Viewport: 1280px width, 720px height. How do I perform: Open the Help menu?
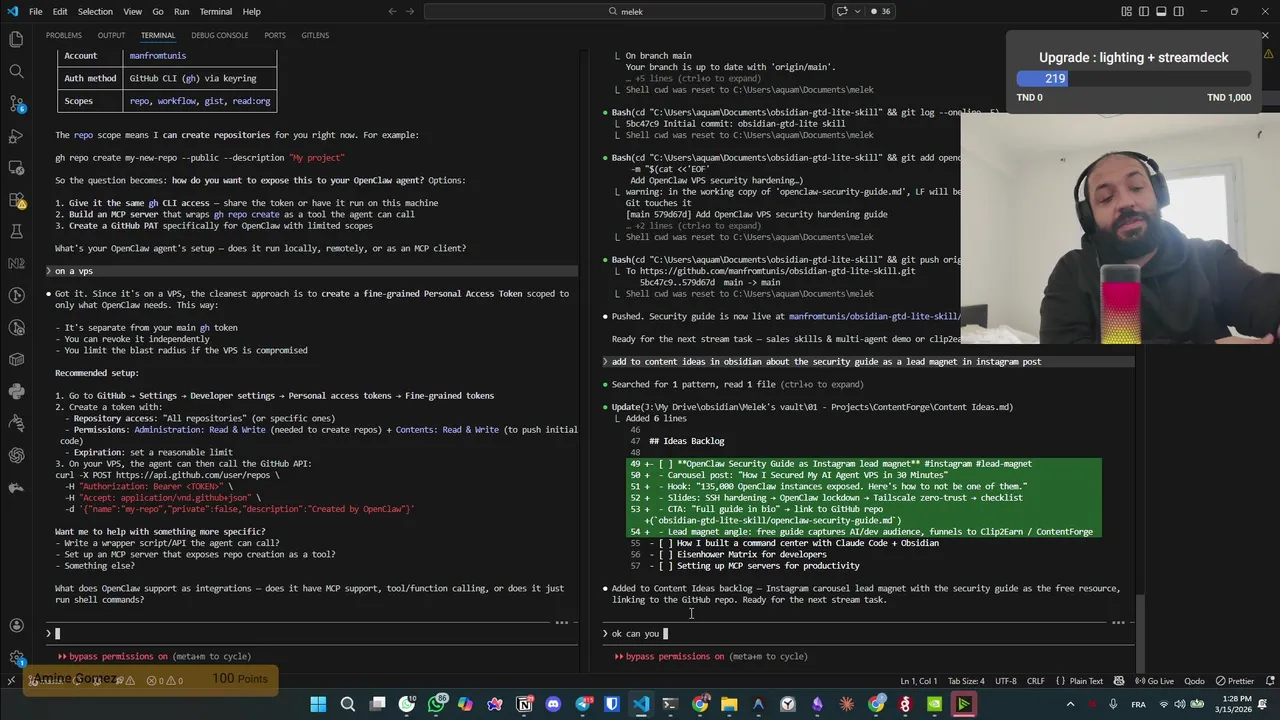coord(251,11)
